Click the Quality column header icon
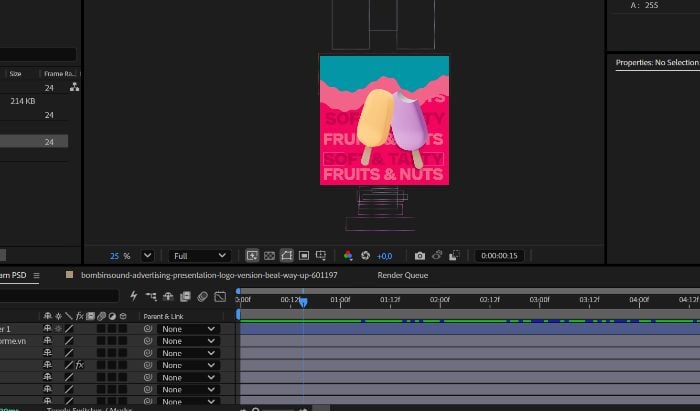Image resolution: width=700 pixels, height=411 pixels. point(69,316)
